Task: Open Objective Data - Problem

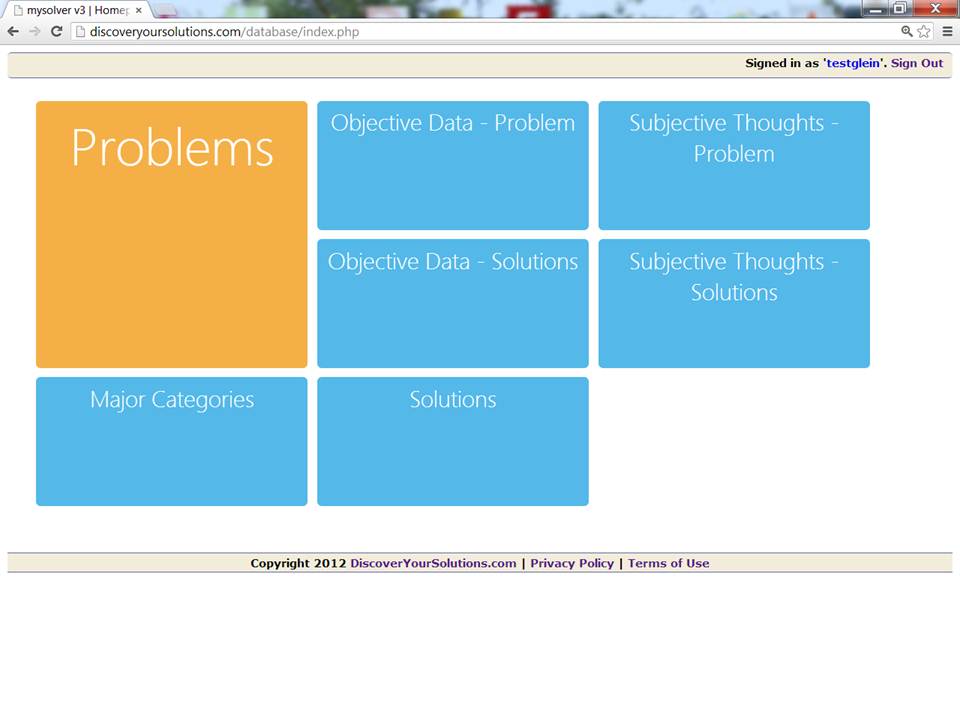Action: point(452,164)
